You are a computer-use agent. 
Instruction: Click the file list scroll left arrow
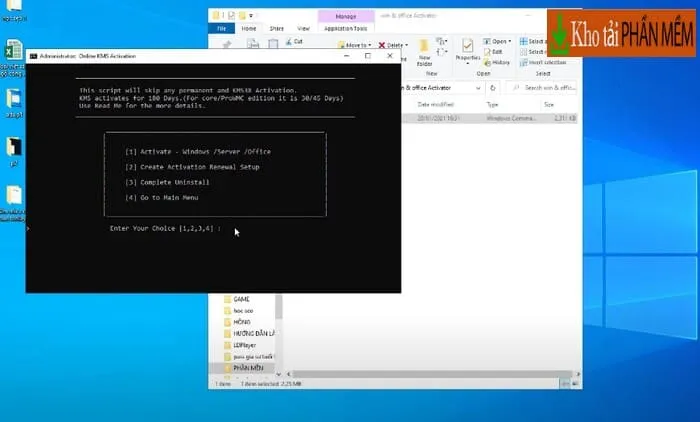pos(288,374)
